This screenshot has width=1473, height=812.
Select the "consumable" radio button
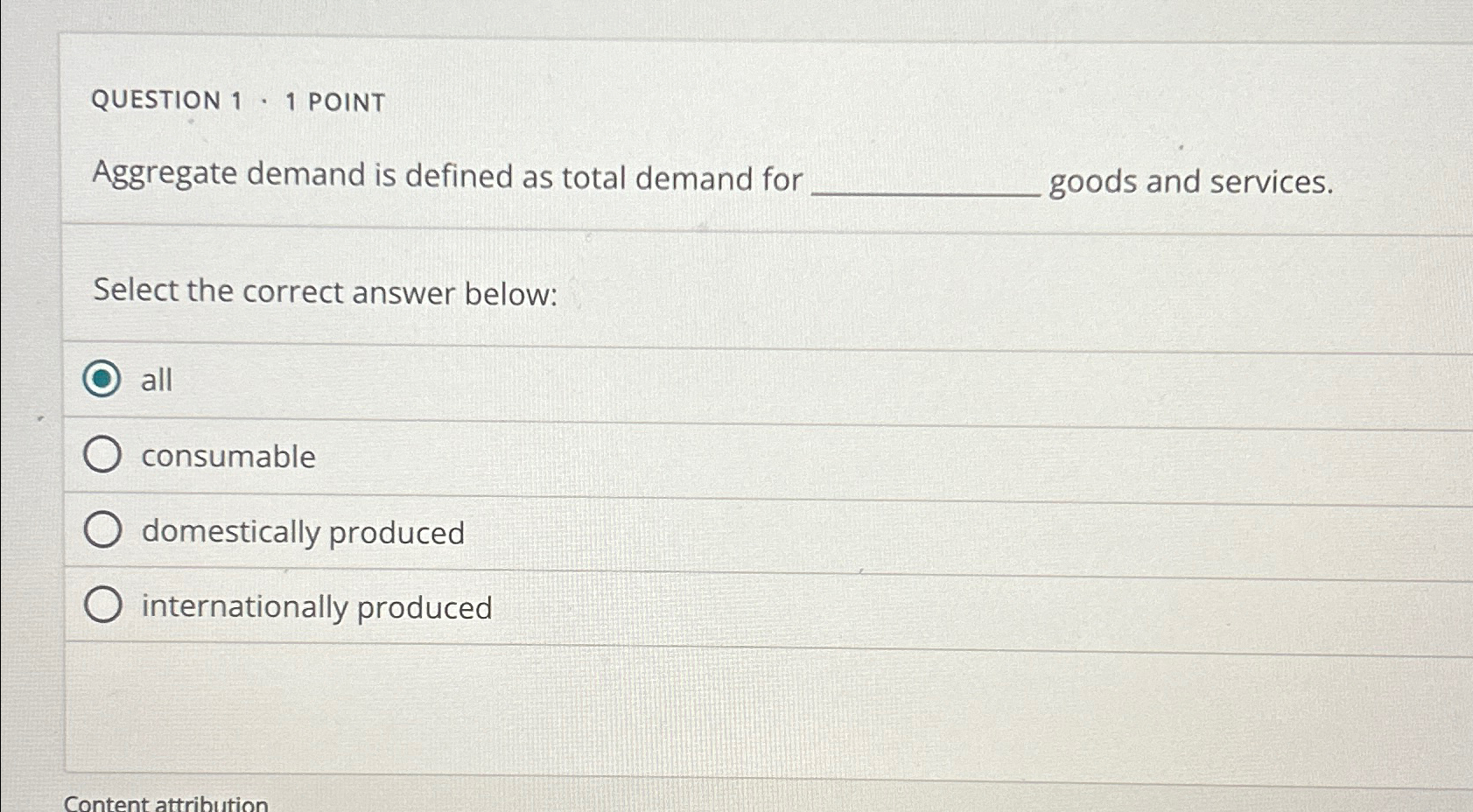tap(103, 455)
